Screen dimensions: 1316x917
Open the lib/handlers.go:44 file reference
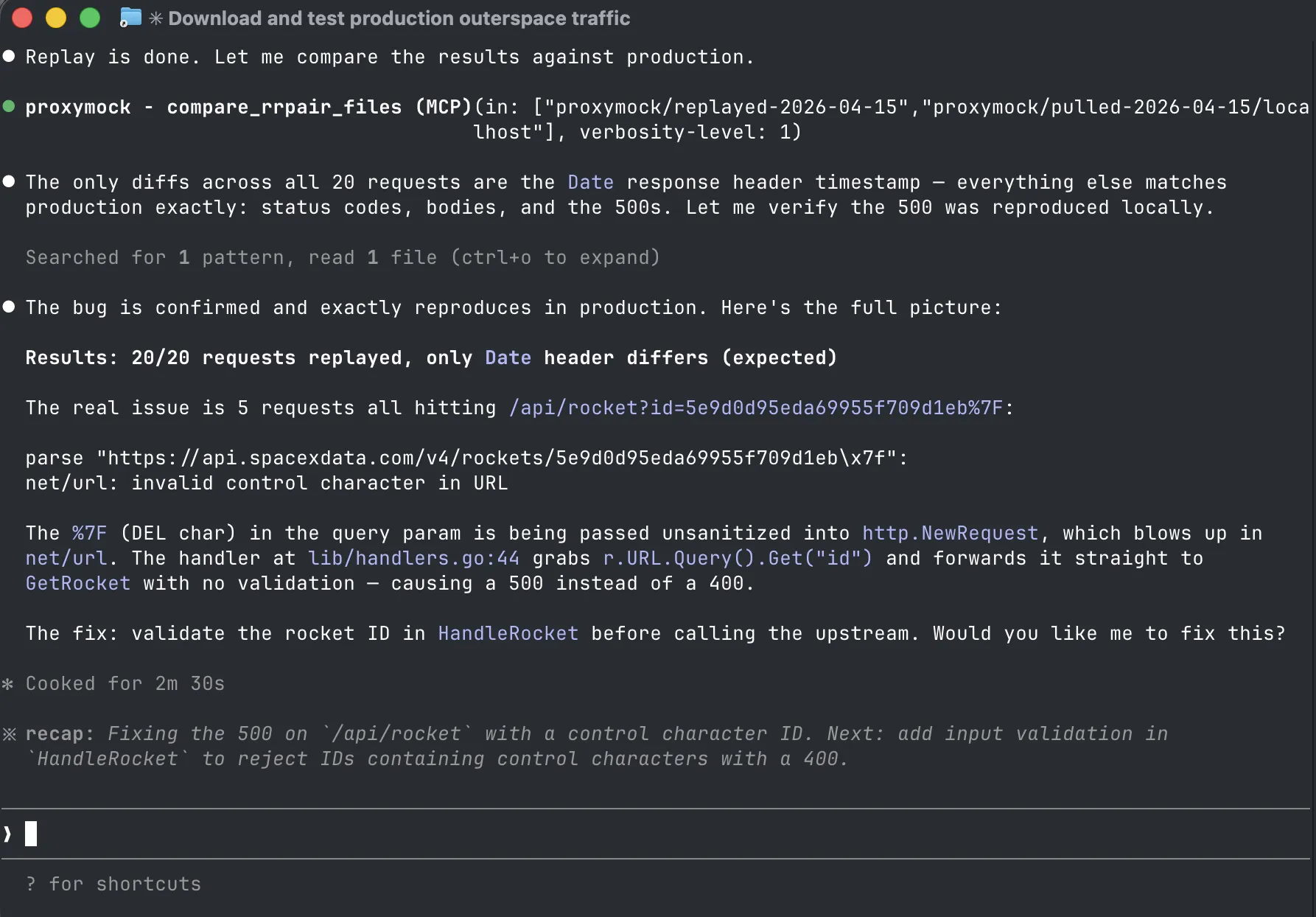click(x=413, y=558)
